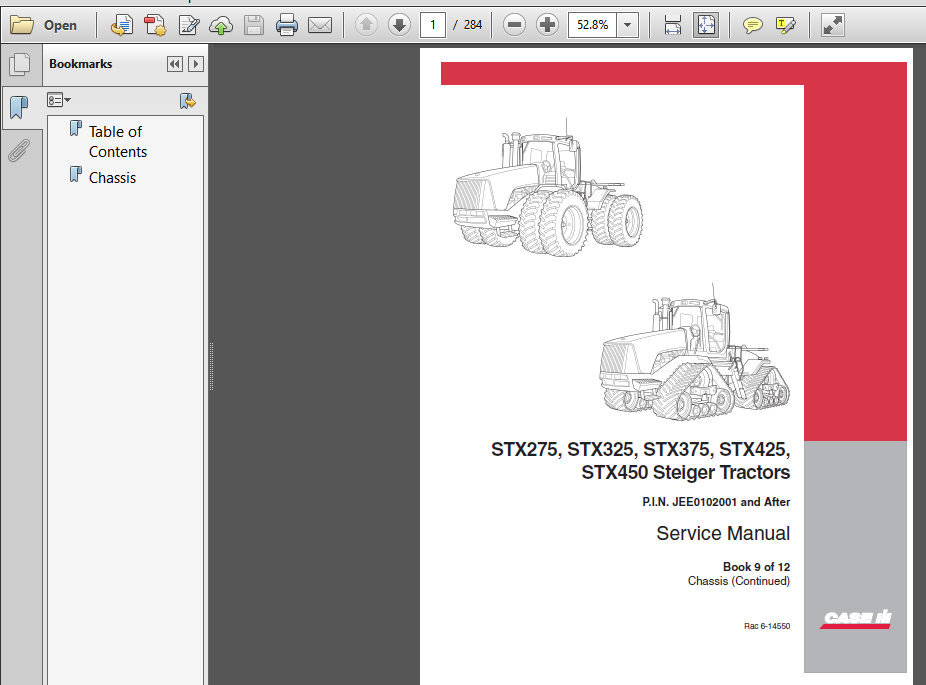Click the new bookmark icon
Viewport: 926px width, 685px height.
coord(187,101)
